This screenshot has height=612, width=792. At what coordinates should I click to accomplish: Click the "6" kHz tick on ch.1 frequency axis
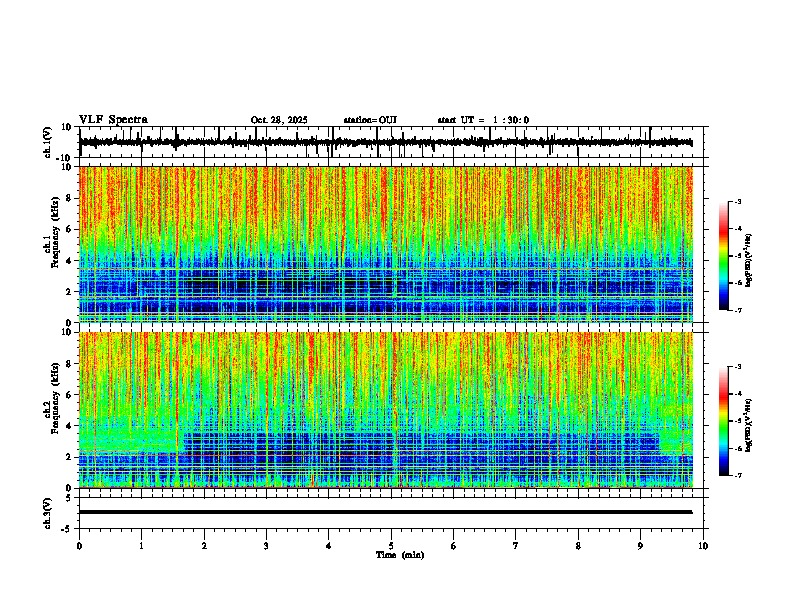pyautogui.click(x=70, y=230)
